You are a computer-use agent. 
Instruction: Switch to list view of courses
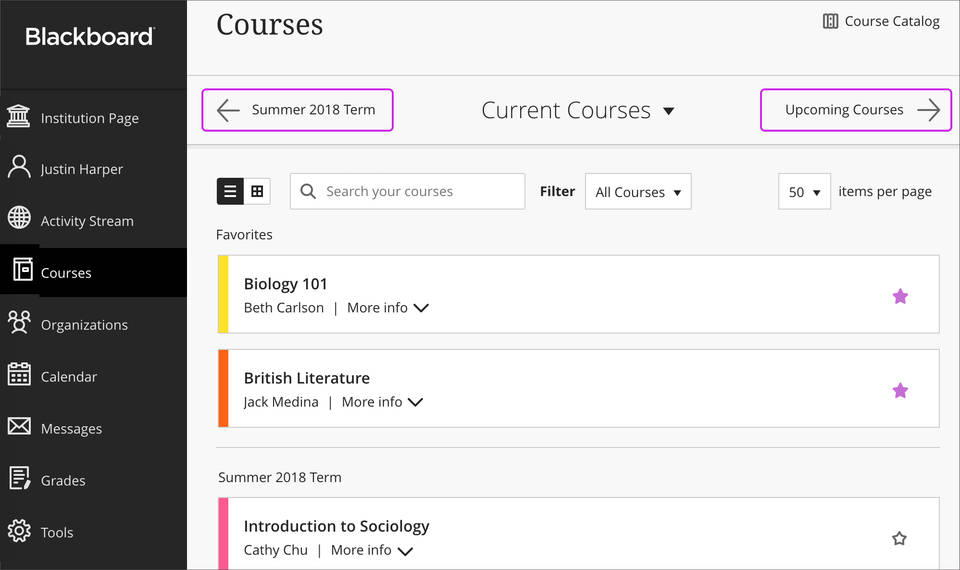point(230,191)
